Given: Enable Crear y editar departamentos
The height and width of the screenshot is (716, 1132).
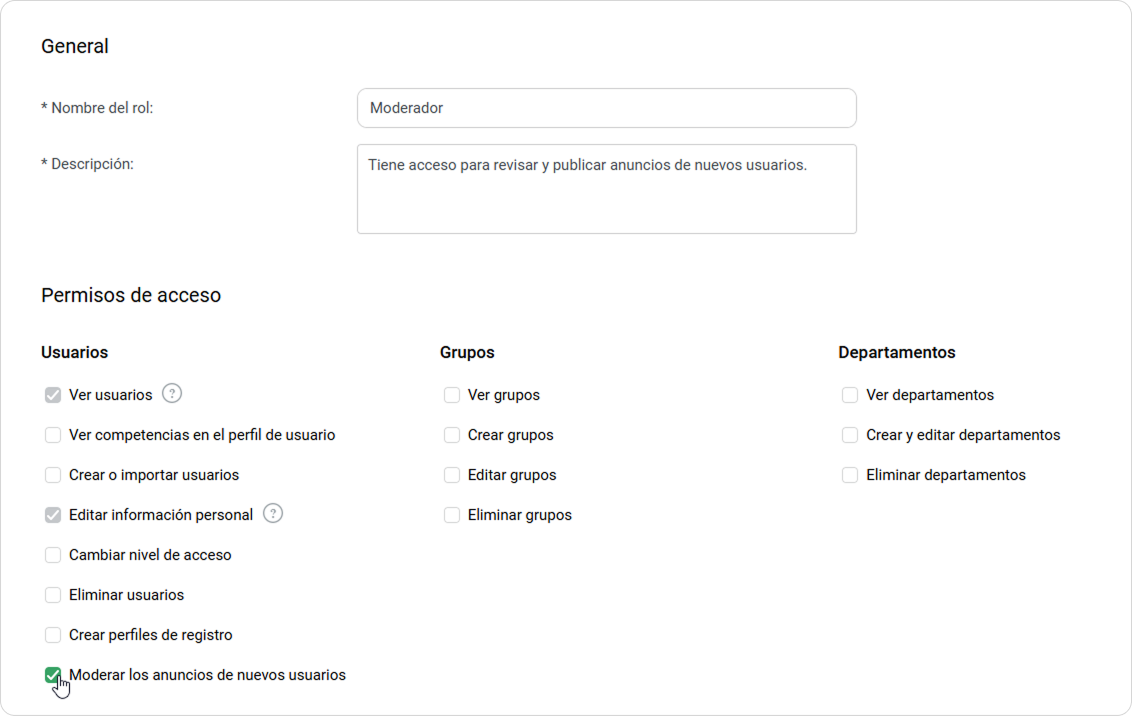Looking at the screenshot, I should pyautogui.click(x=850, y=435).
